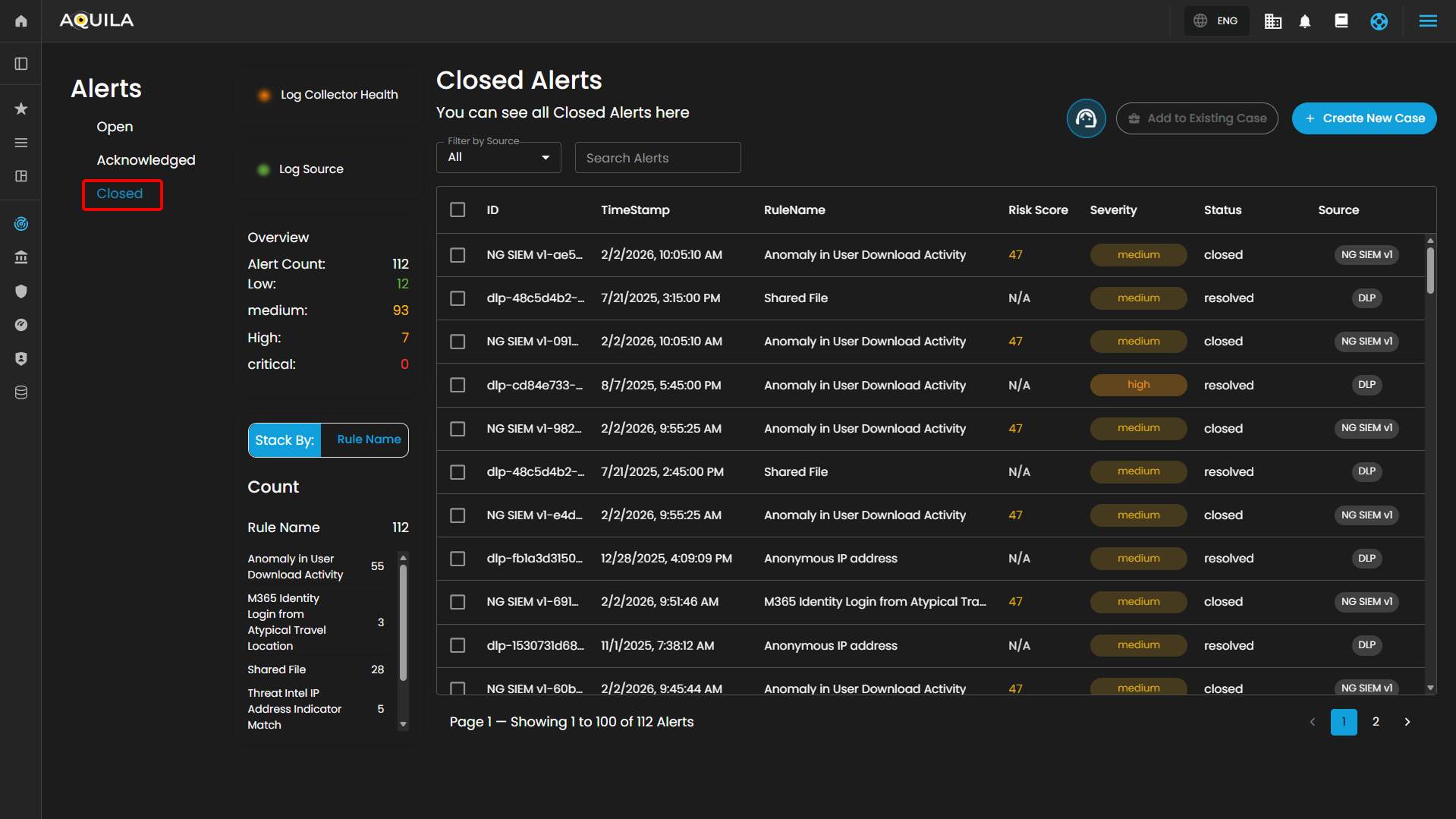1456x819 pixels.
Task: Click the headset support assistant icon
Action: click(1086, 118)
